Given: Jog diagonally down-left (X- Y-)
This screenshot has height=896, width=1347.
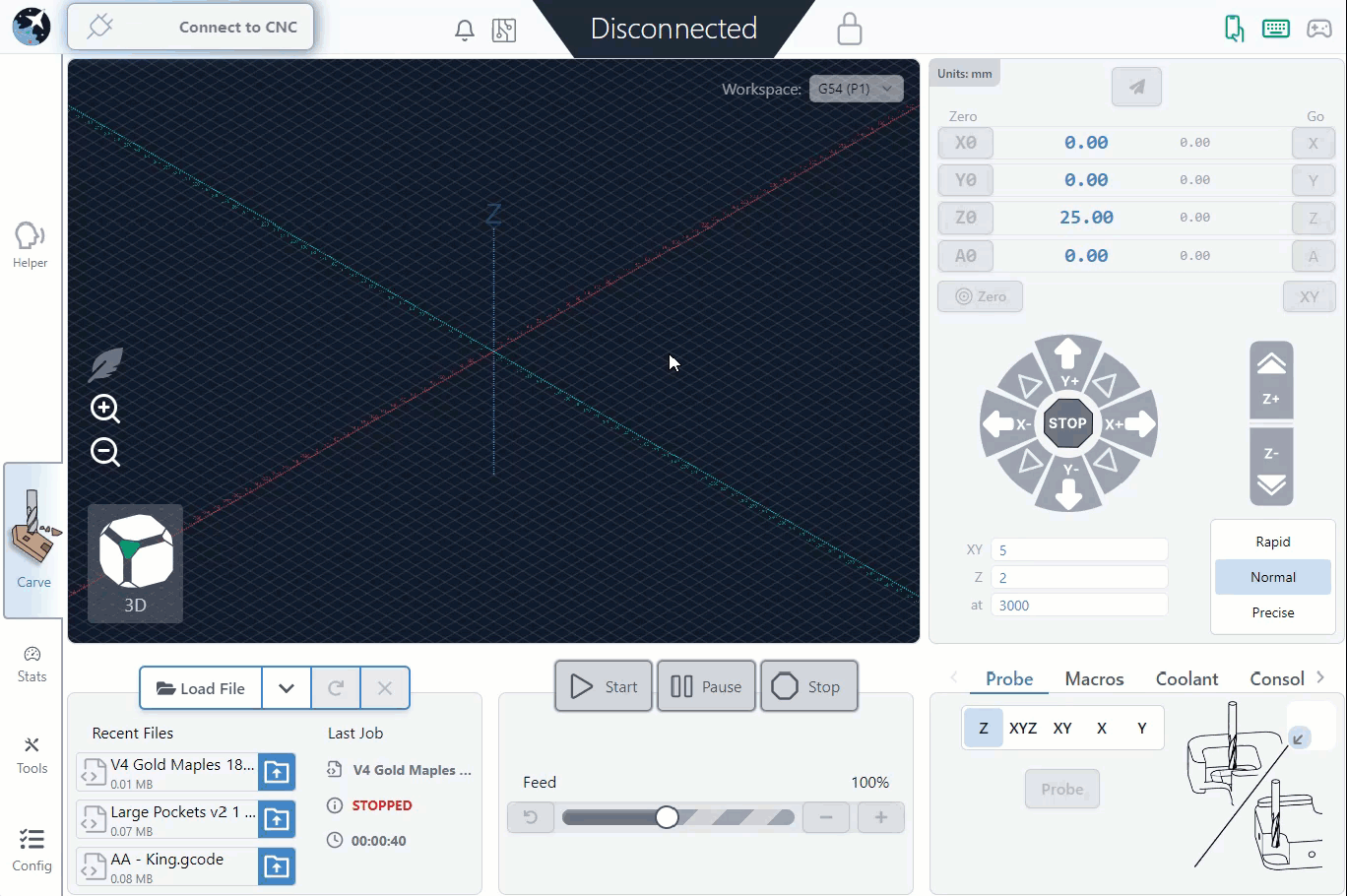Looking at the screenshot, I should [1029, 461].
